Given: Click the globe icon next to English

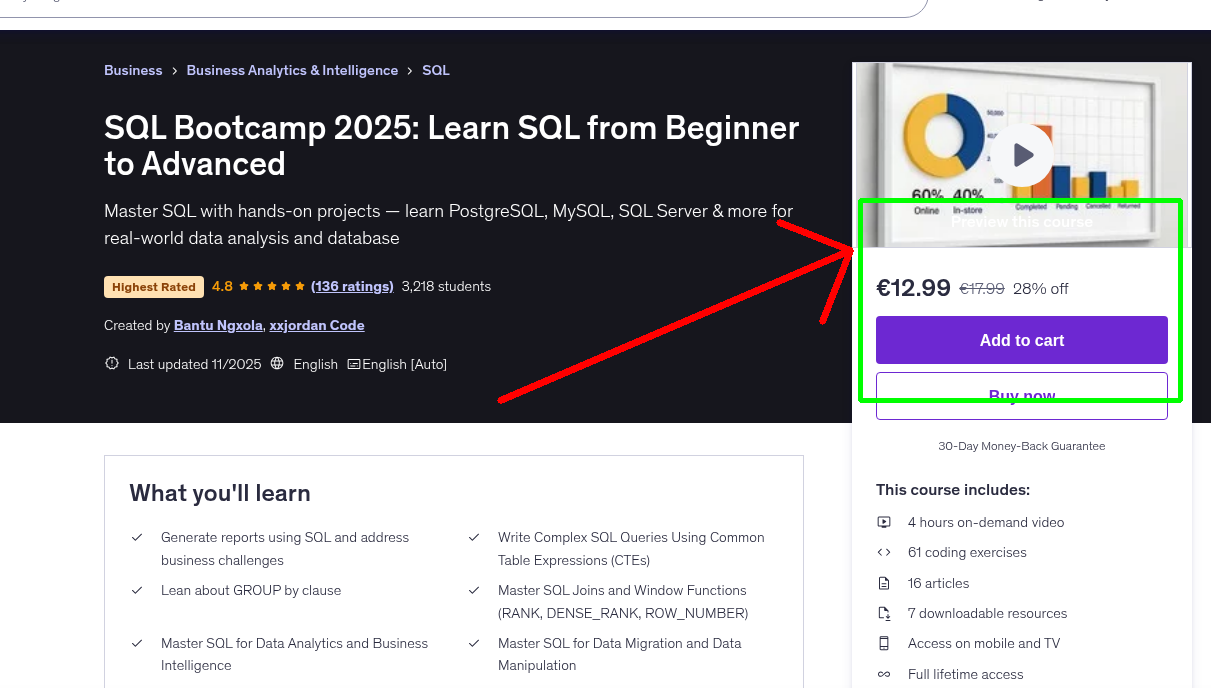Looking at the screenshot, I should pyautogui.click(x=278, y=364).
